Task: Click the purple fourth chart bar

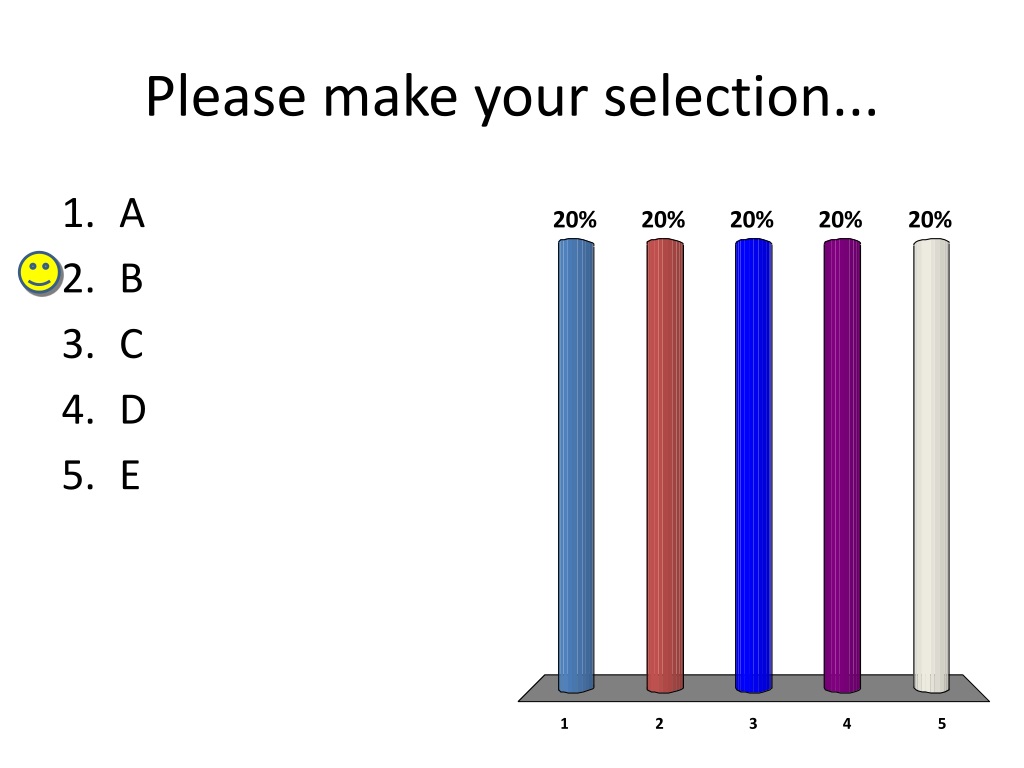Action: click(x=842, y=466)
